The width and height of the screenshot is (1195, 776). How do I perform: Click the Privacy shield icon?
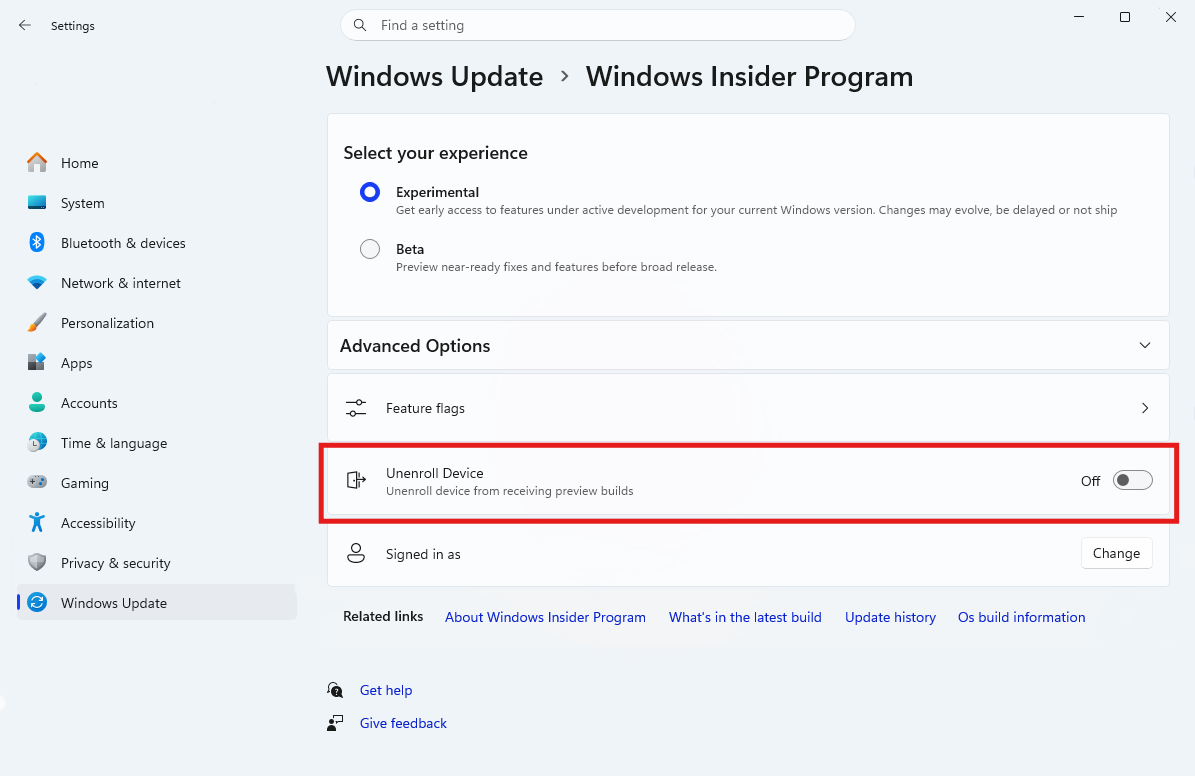click(x=37, y=563)
